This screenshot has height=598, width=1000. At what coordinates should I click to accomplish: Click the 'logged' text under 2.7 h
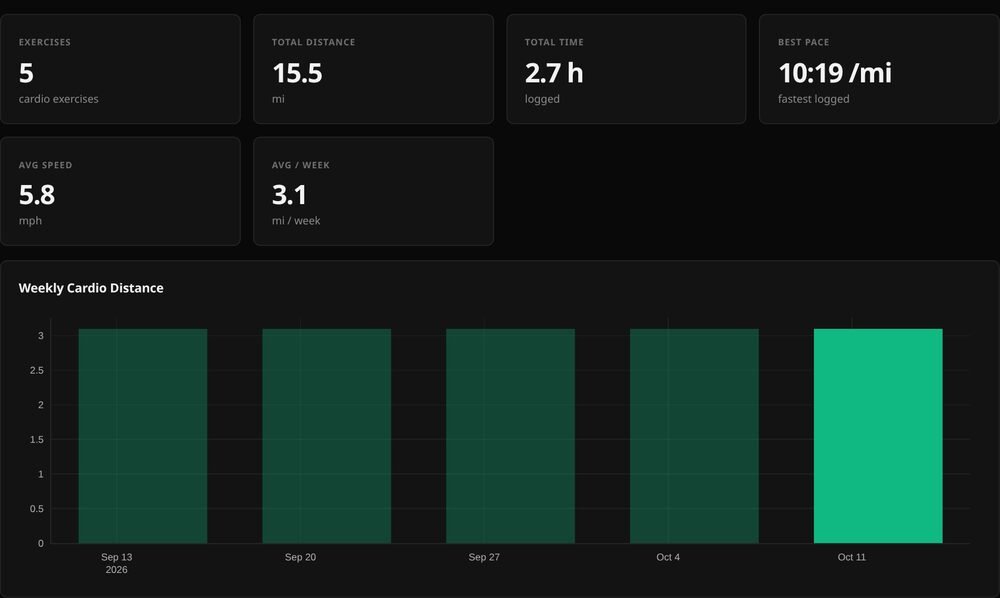[x=542, y=99]
